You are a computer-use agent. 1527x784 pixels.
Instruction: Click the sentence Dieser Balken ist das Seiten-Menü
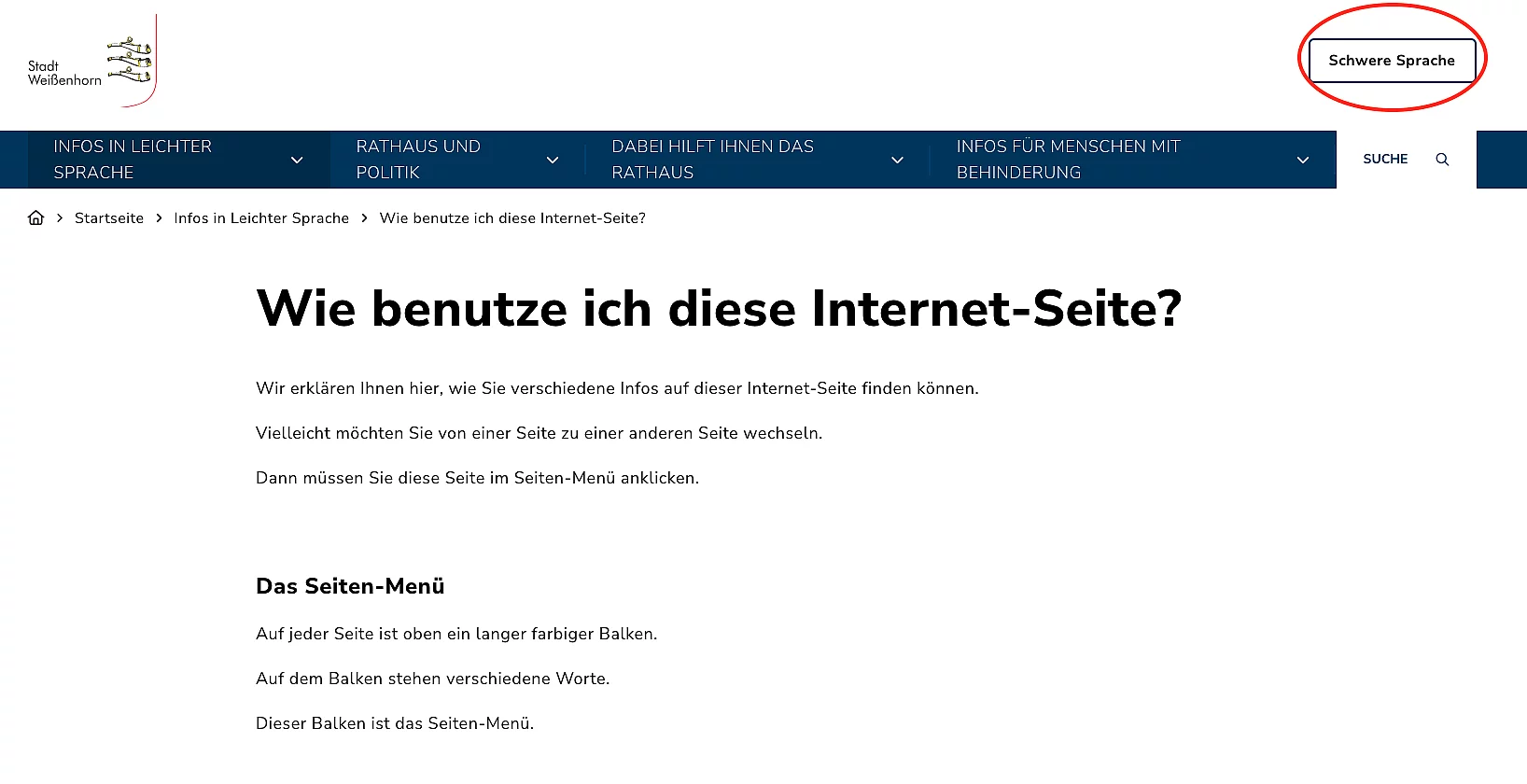(x=395, y=723)
